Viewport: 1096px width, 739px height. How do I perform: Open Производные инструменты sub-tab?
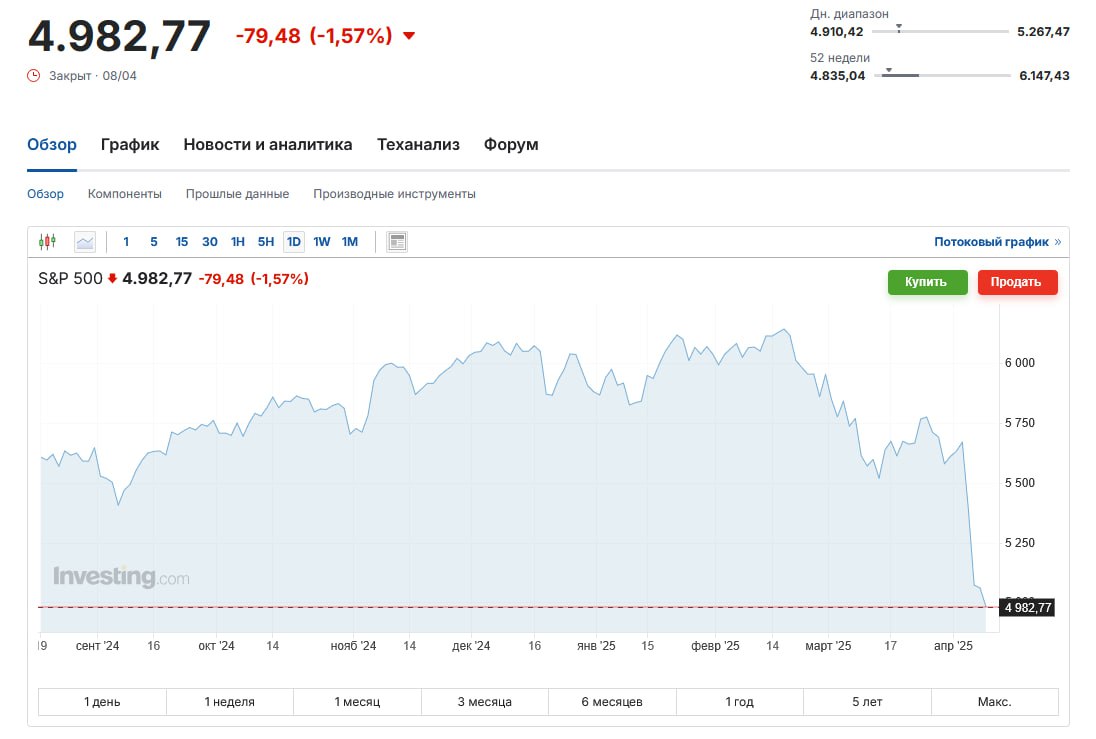coord(394,194)
